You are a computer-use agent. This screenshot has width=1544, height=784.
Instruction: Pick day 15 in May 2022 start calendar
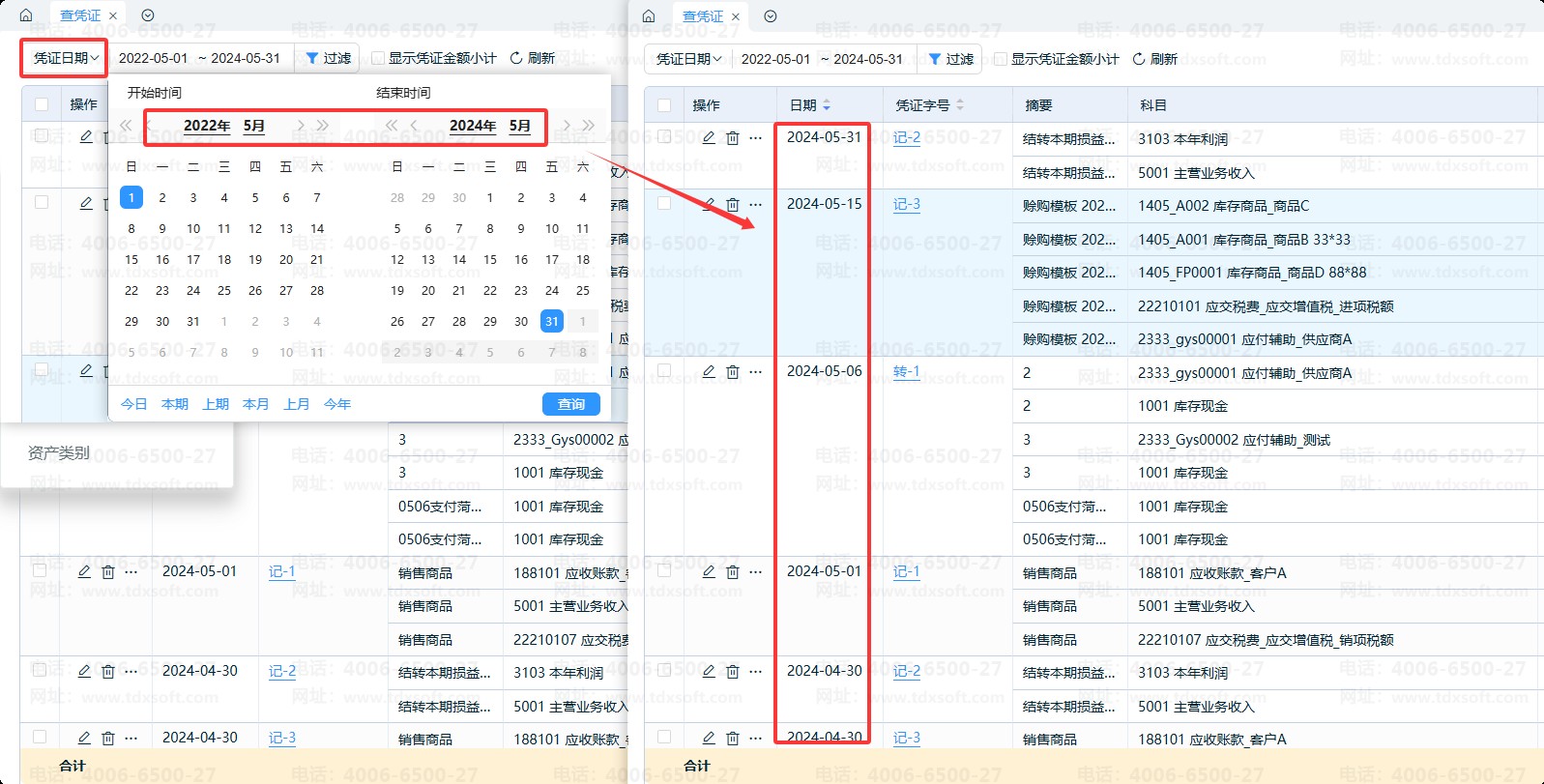[131, 259]
